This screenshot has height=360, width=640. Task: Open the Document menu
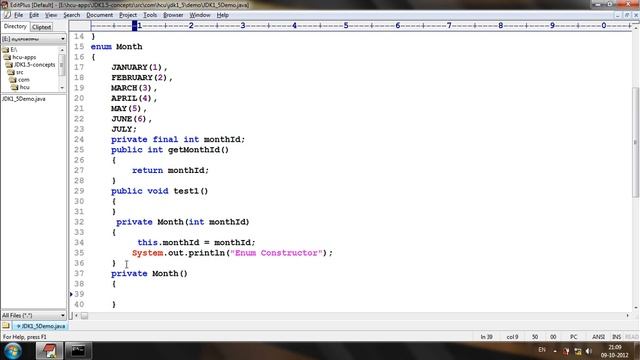tap(99, 15)
